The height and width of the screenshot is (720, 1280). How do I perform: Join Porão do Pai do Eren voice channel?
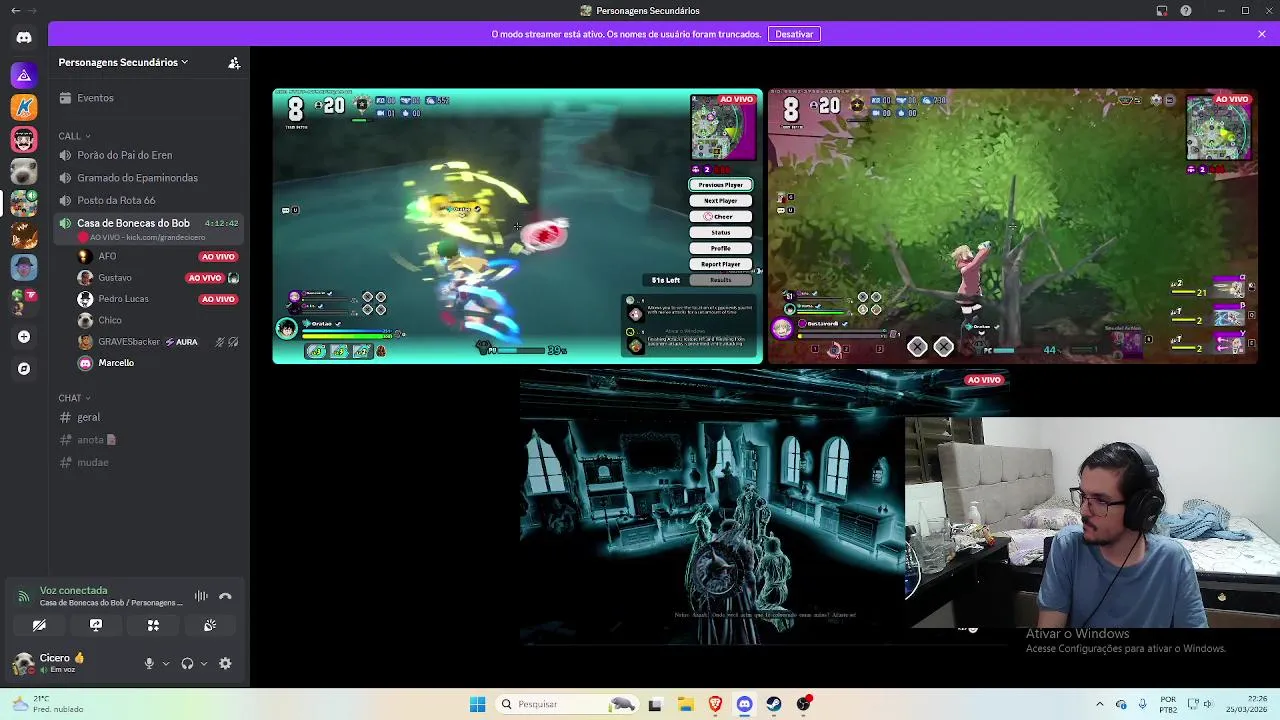[150, 155]
